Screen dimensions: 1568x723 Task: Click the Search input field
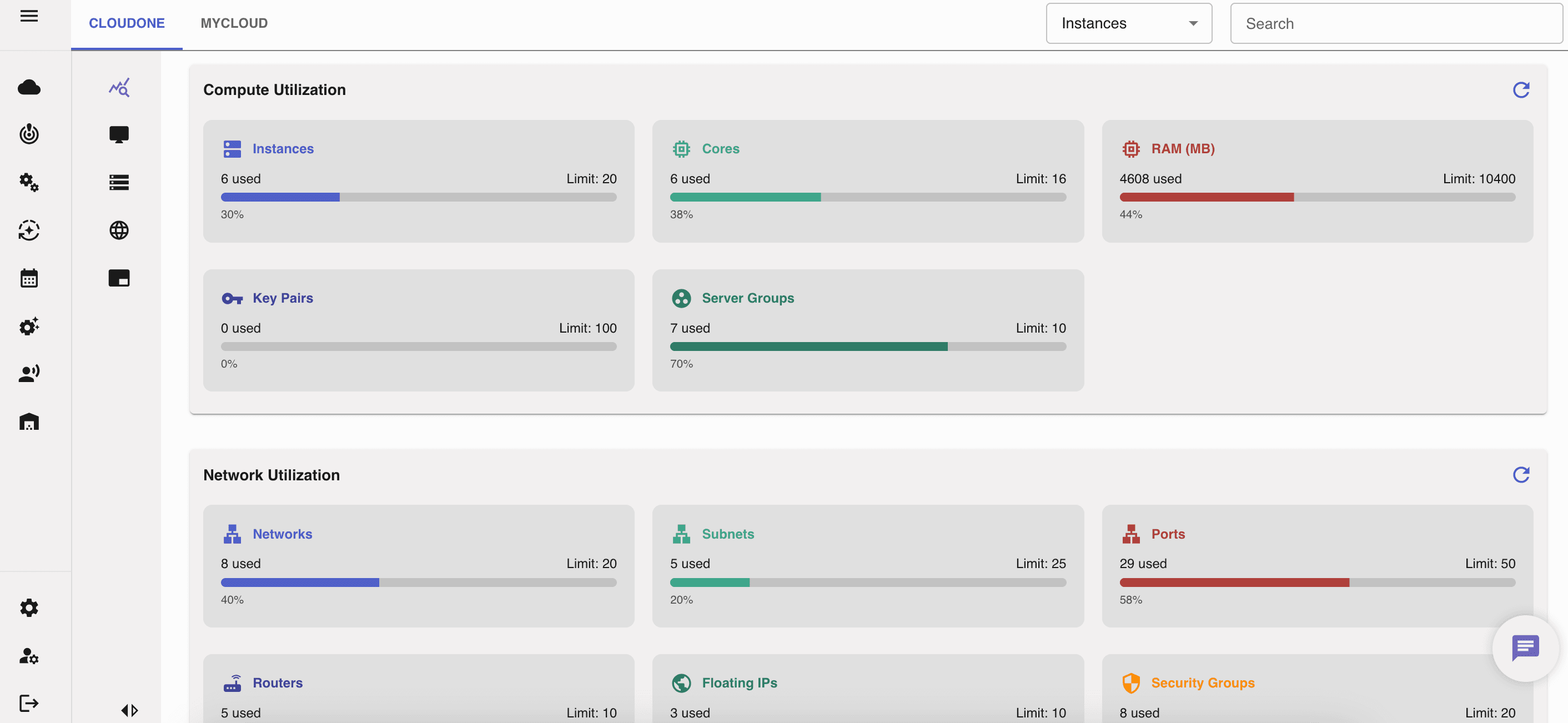point(1397,23)
